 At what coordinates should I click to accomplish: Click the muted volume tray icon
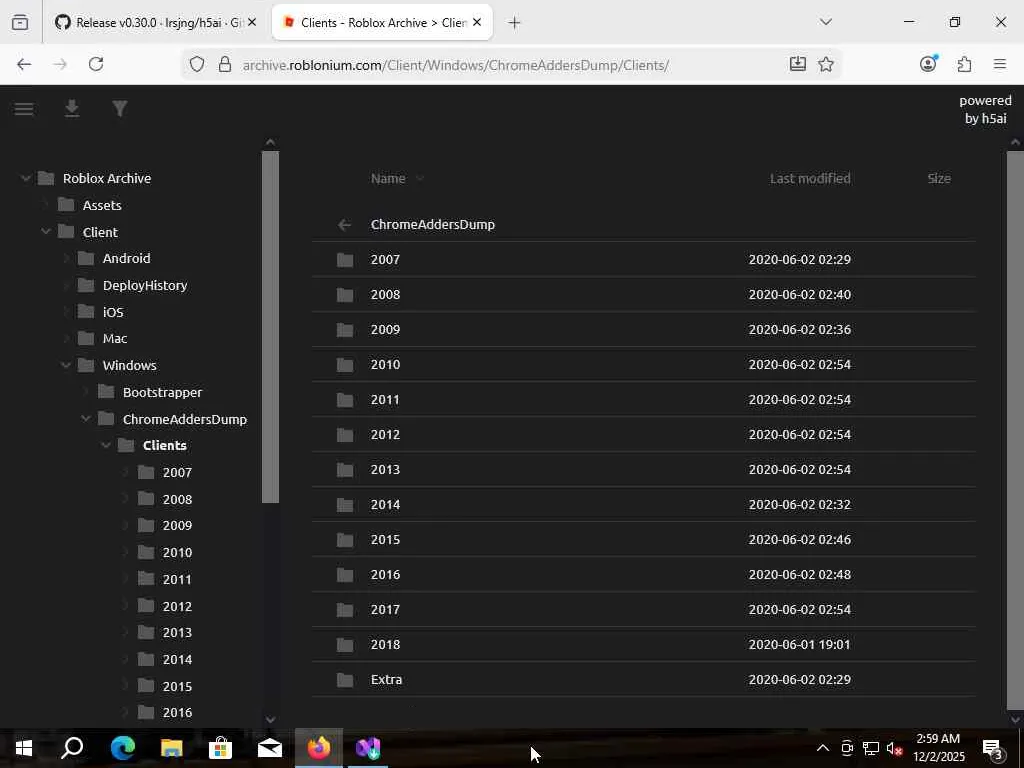point(895,748)
